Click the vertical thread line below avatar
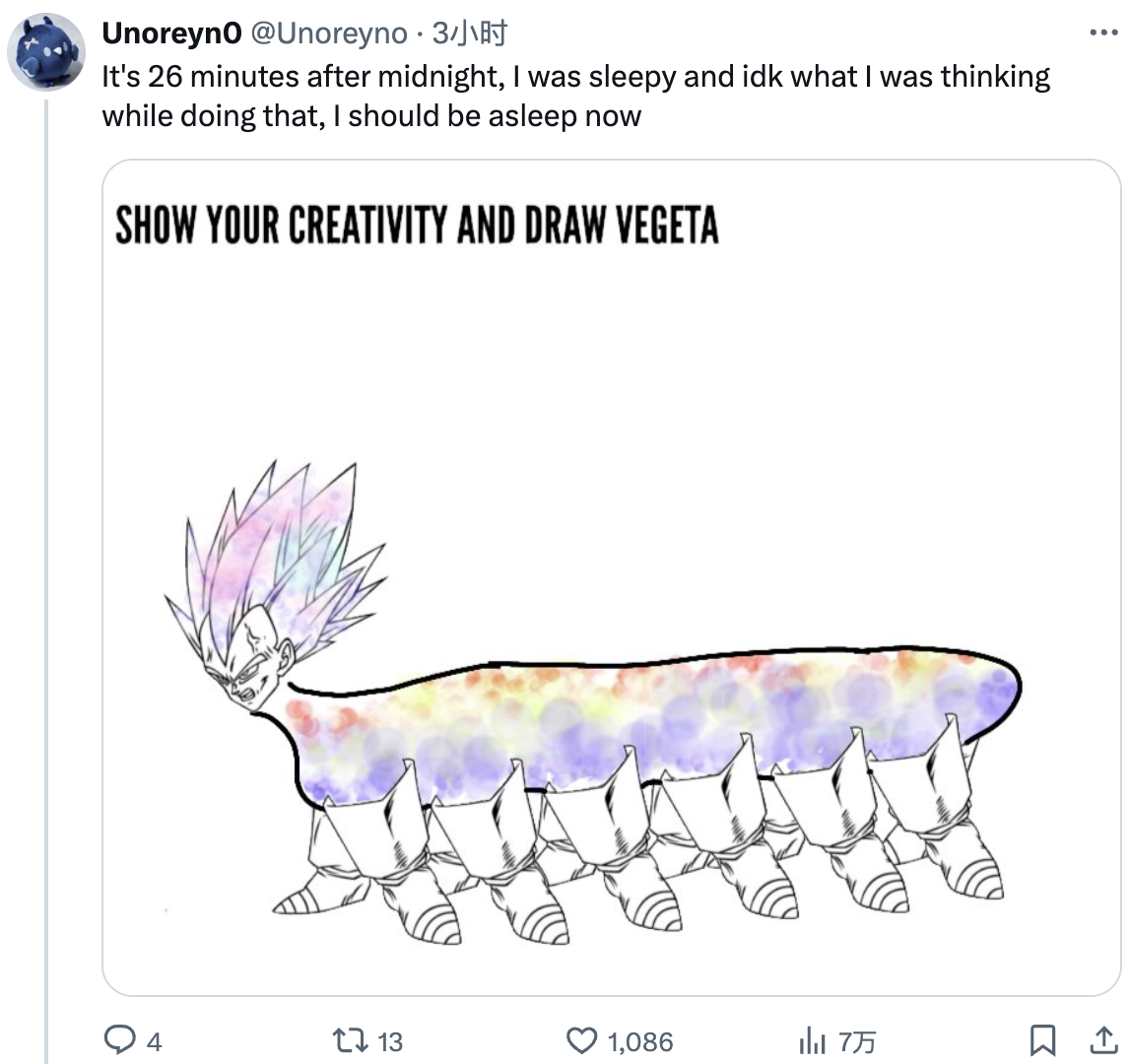Screen dimensions: 1131x1064 click(46, 591)
